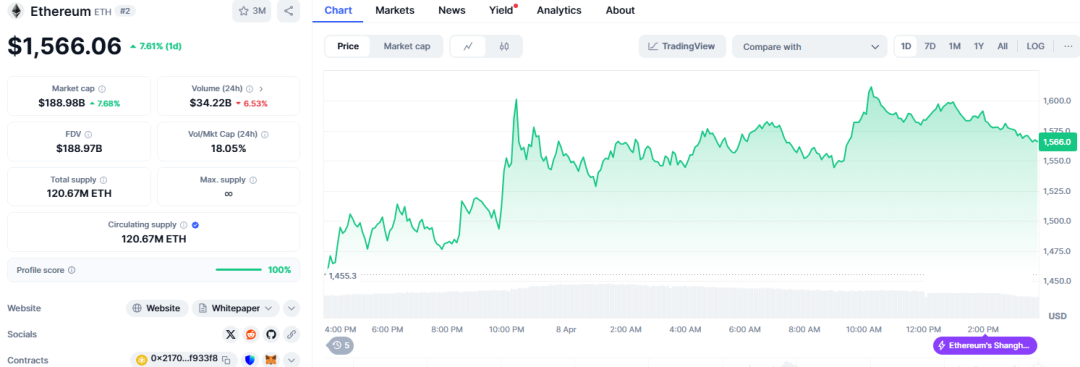This screenshot has width=1080, height=367.
Task: Open the Analytics tab
Action: pyautogui.click(x=559, y=10)
